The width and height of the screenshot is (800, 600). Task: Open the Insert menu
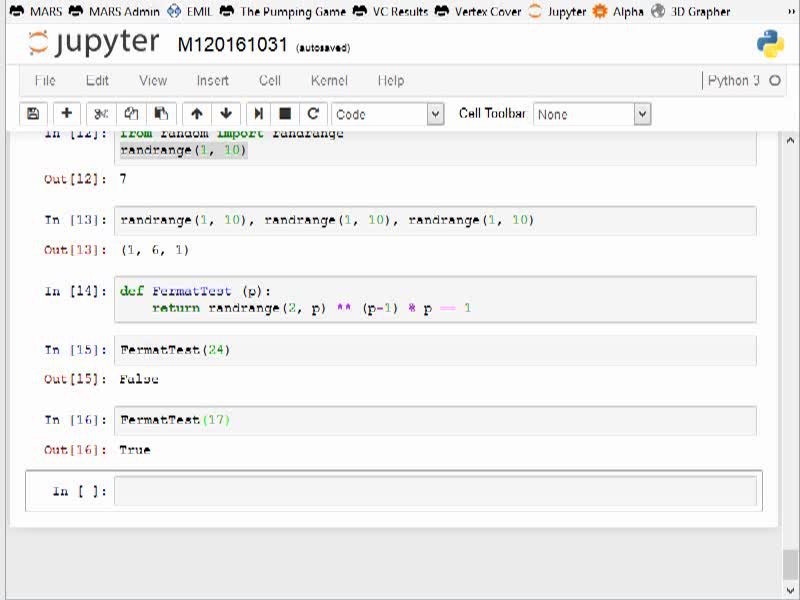point(213,81)
